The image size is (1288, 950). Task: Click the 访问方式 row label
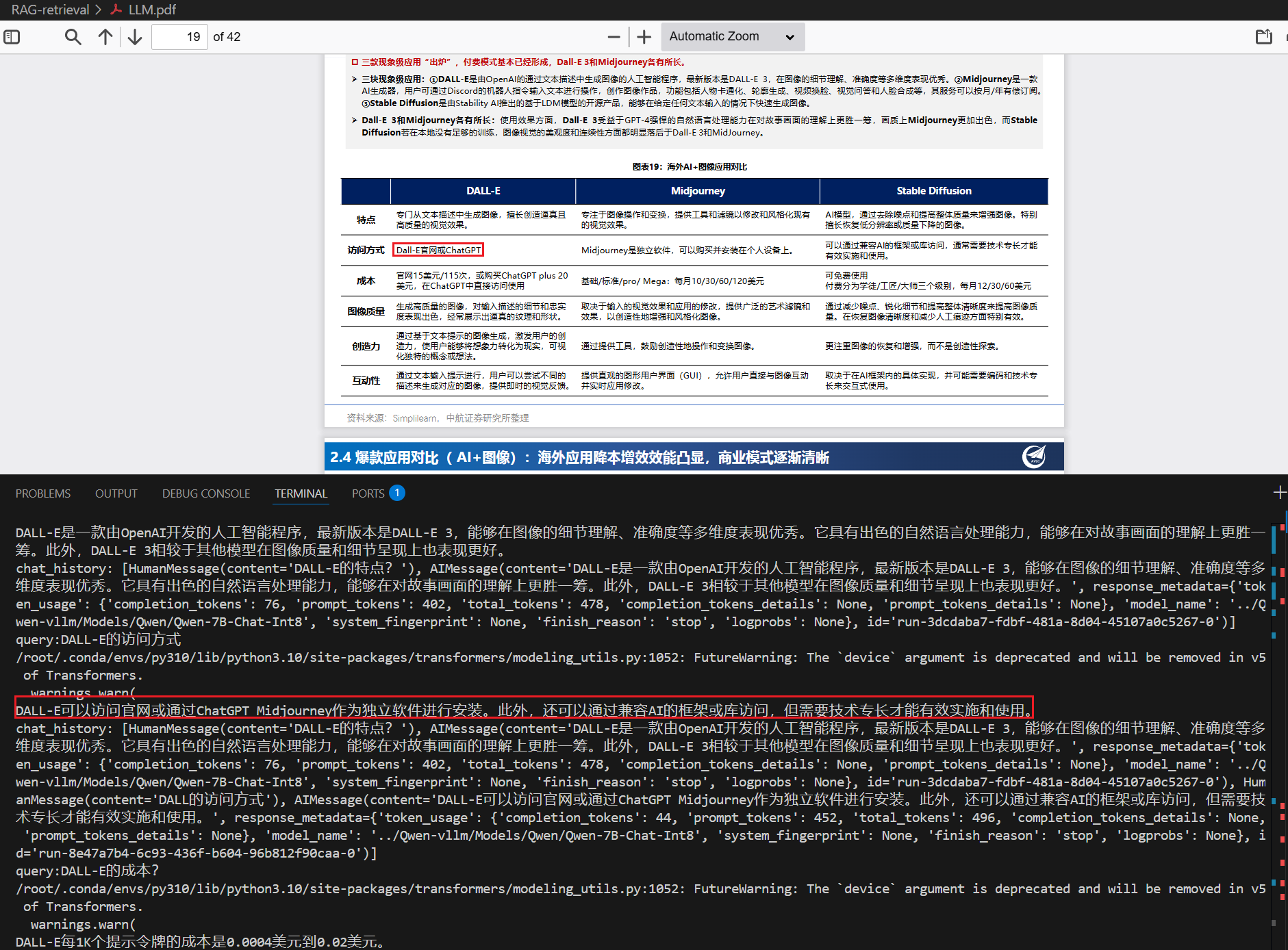(x=366, y=250)
